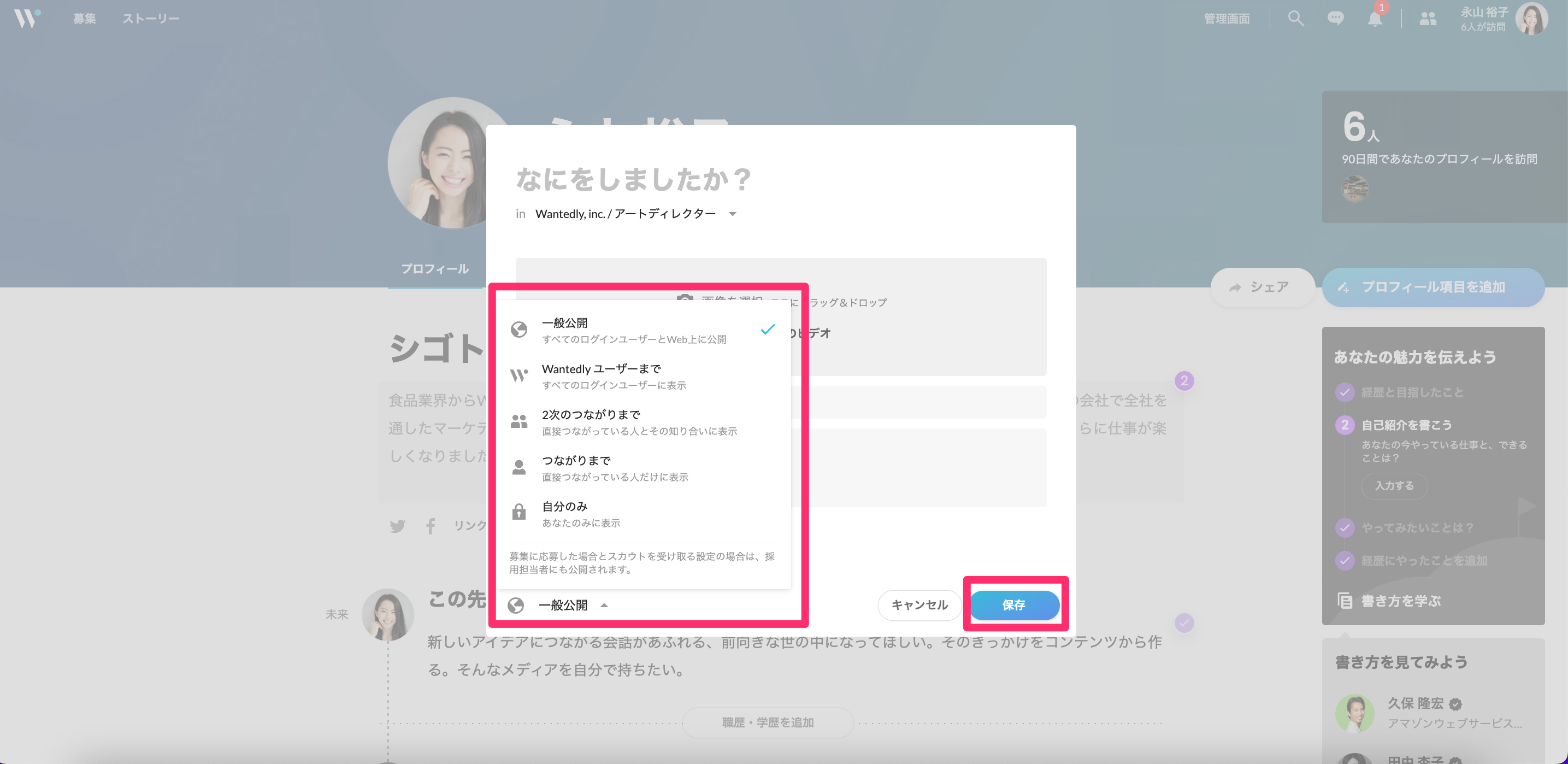Click the checkmark on 一般公開 row
Image resolution: width=1568 pixels, height=764 pixels.
(768, 330)
